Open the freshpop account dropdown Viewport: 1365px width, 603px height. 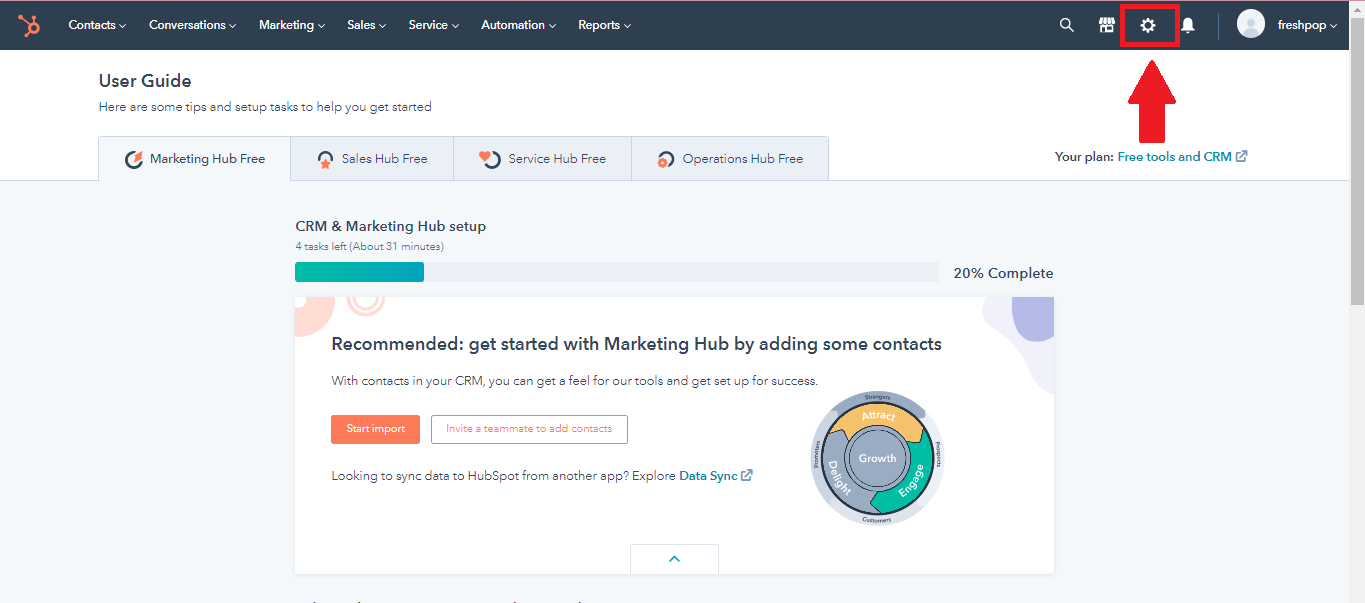[x=1308, y=25]
